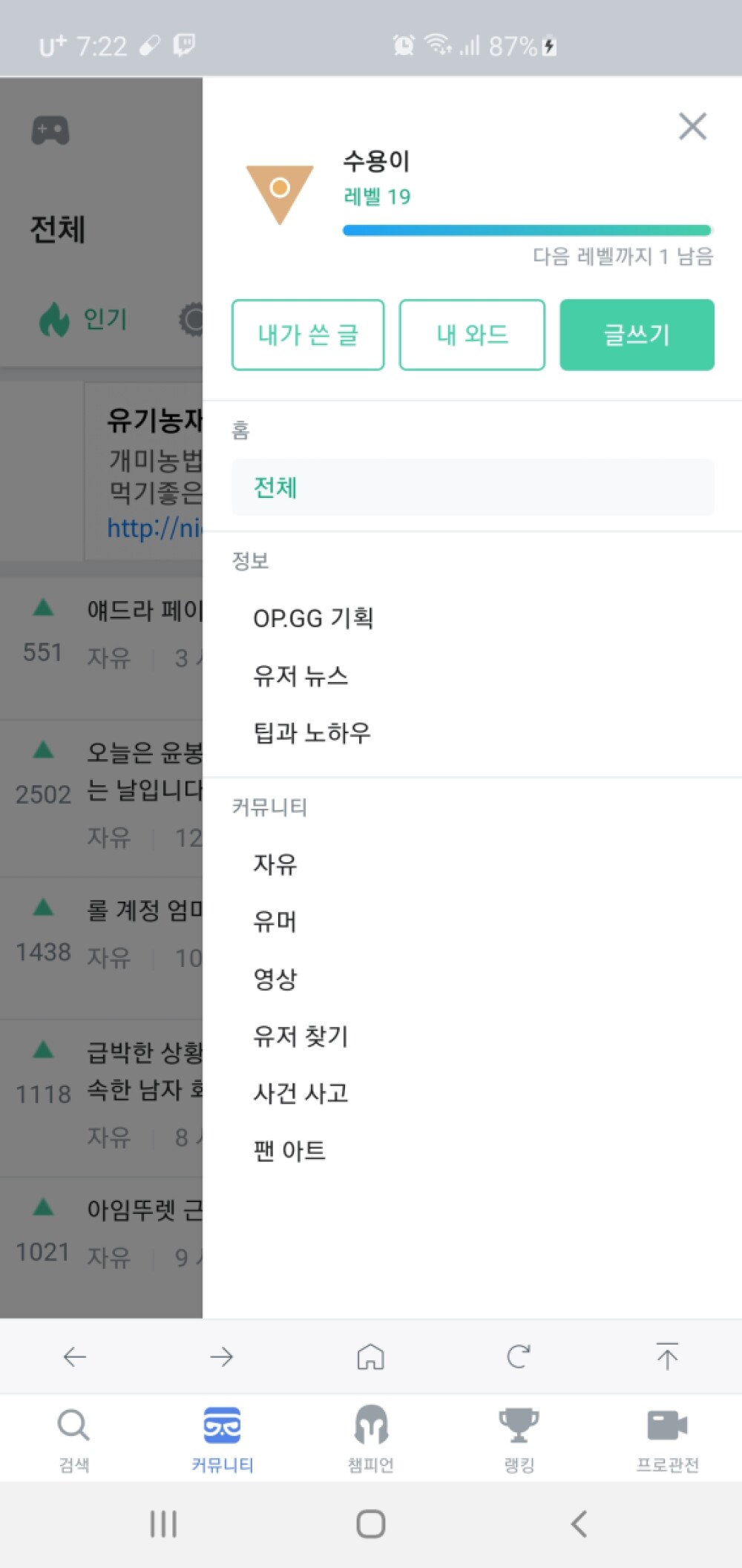Close the side menu with X icon
This screenshot has width=742, height=1568.
tap(692, 127)
